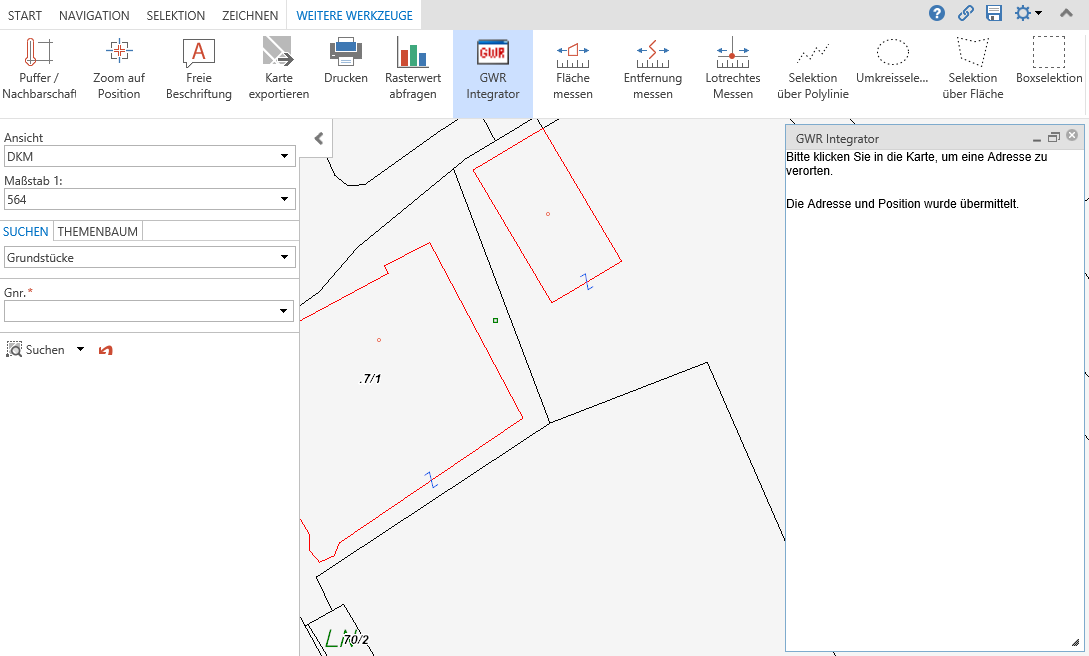This screenshot has height=656, width=1089.
Task: Switch to the THEMENBAUM tab
Action: point(98,231)
